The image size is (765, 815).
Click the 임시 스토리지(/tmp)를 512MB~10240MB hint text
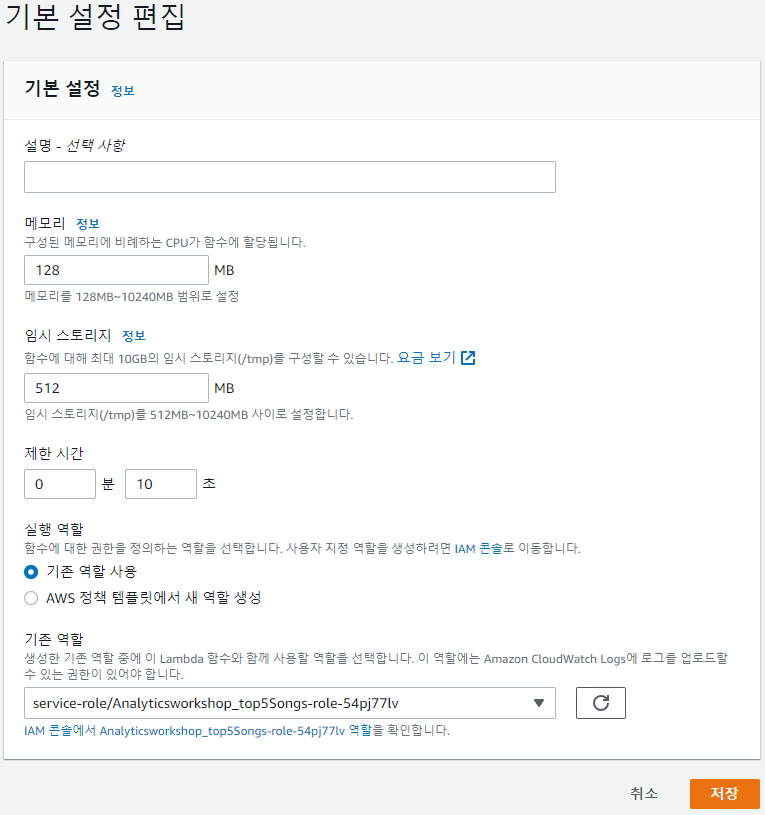[x=189, y=415]
